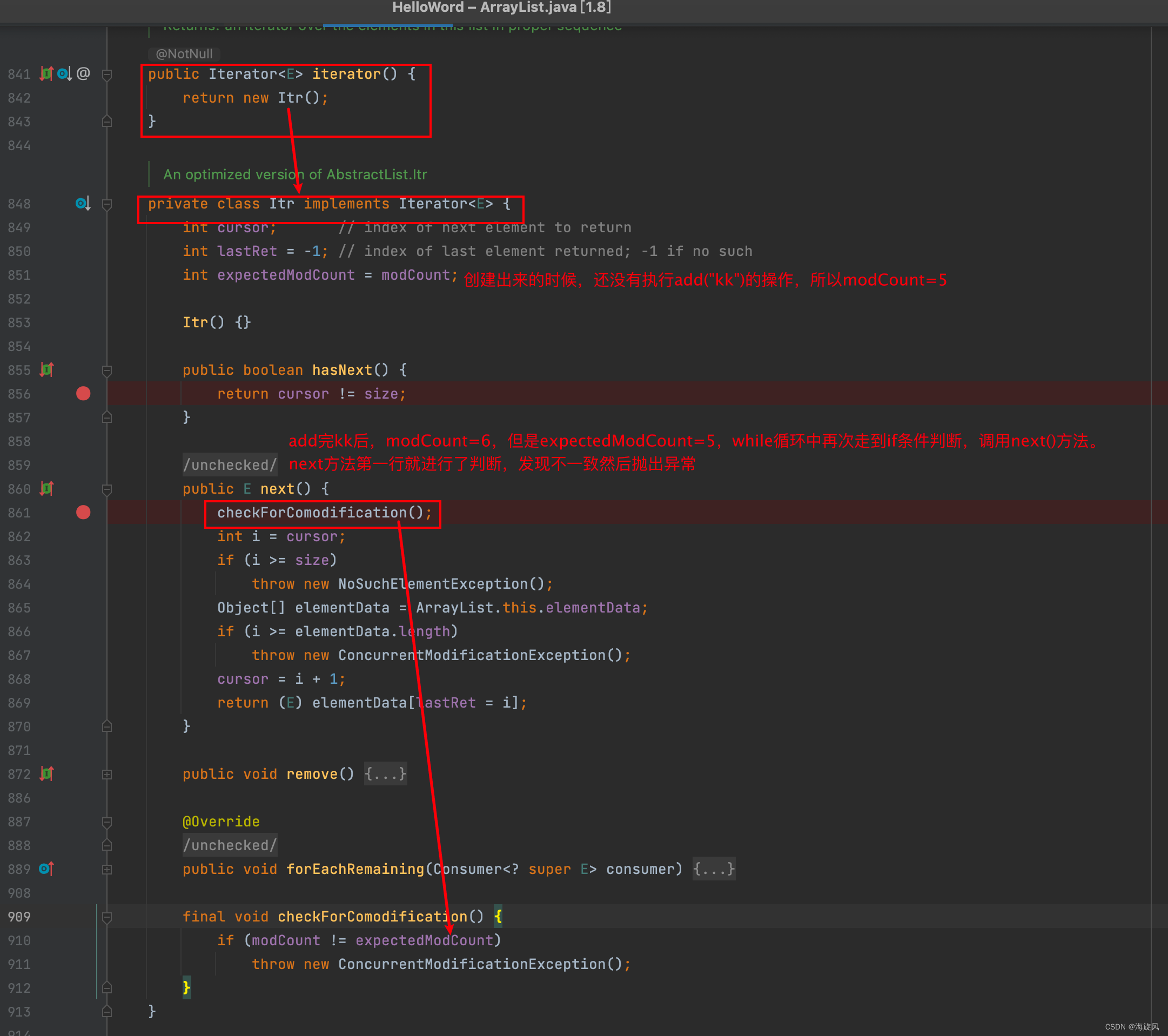Image resolution: width=1168 pixels, height=1036 pixels.
Task: Click the 'iterator' method name on line 841
Action: [346, 73]
